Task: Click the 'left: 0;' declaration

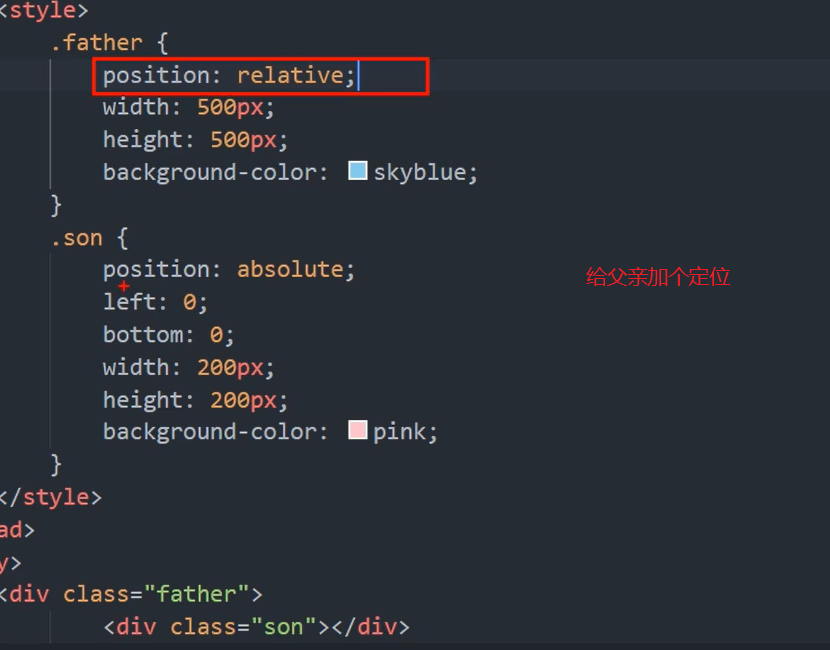Action: click(x=155, y=302)
